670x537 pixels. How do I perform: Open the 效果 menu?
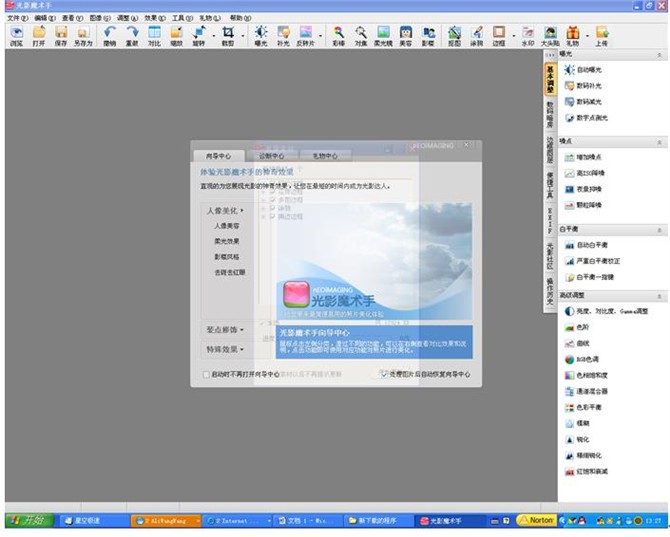coord(155,18)
